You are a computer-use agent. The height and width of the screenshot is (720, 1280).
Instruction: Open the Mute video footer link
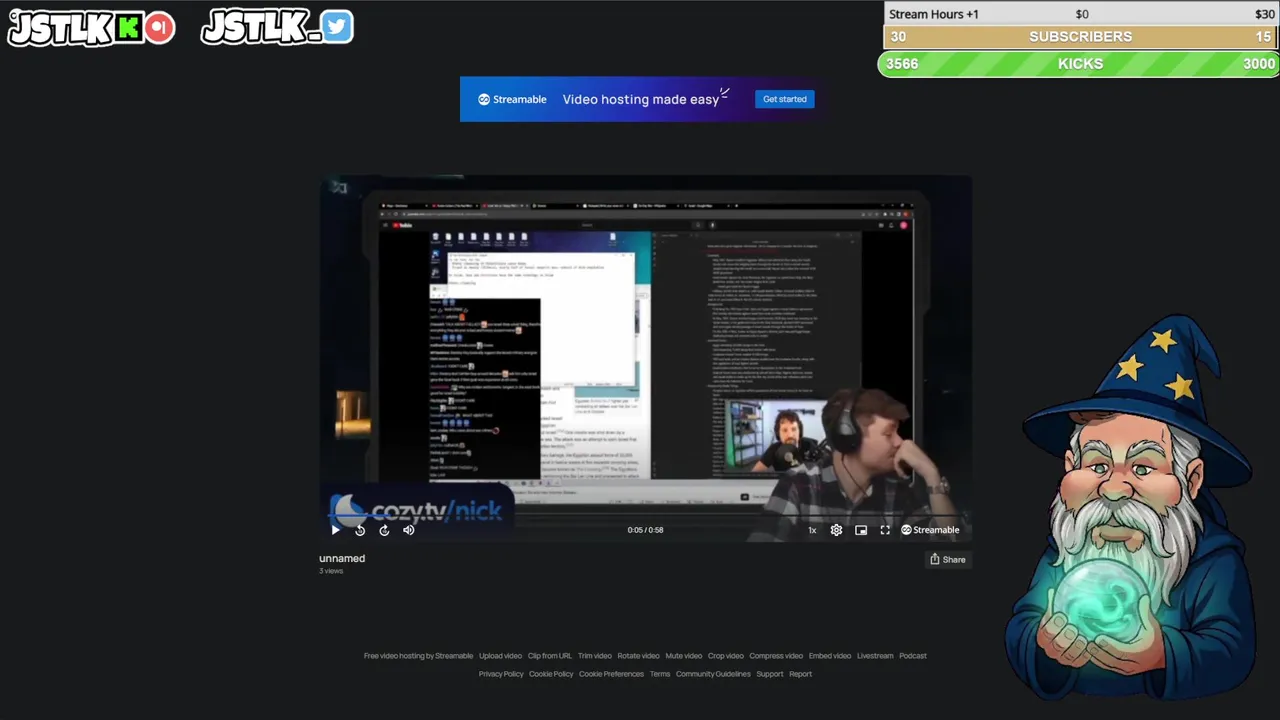click(684, 656)
